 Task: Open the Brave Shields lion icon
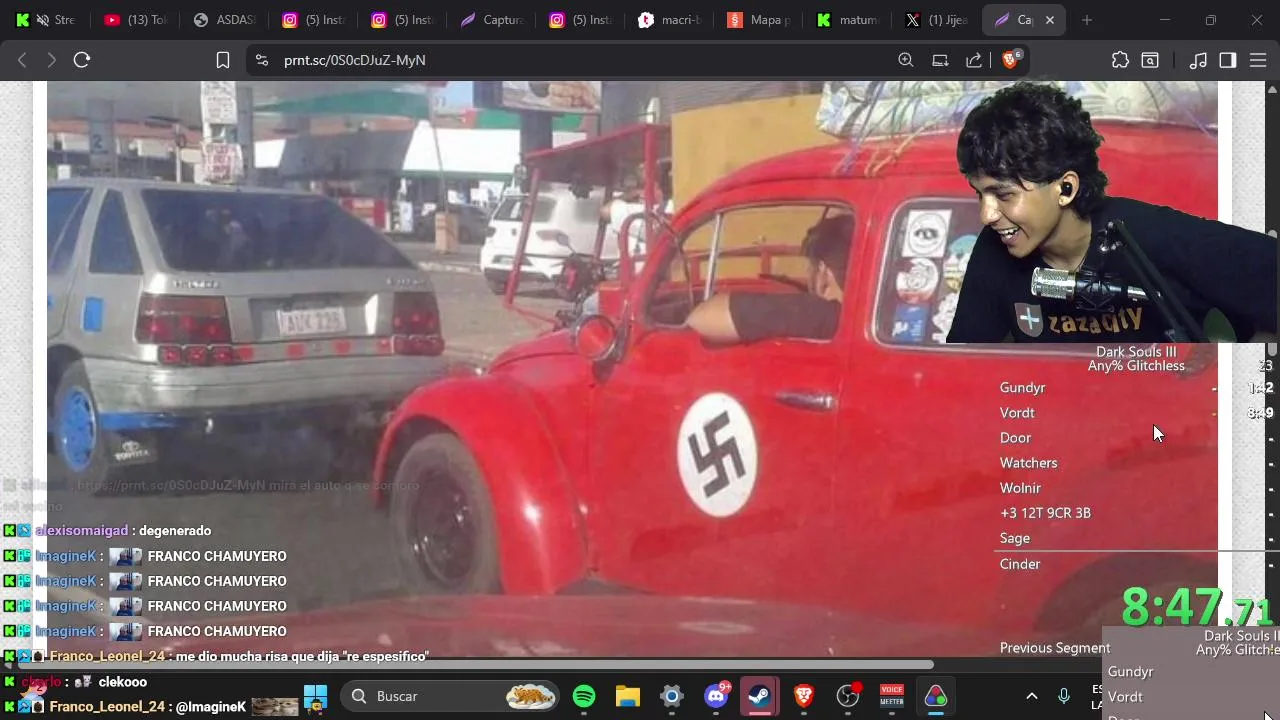[1010, 60]
